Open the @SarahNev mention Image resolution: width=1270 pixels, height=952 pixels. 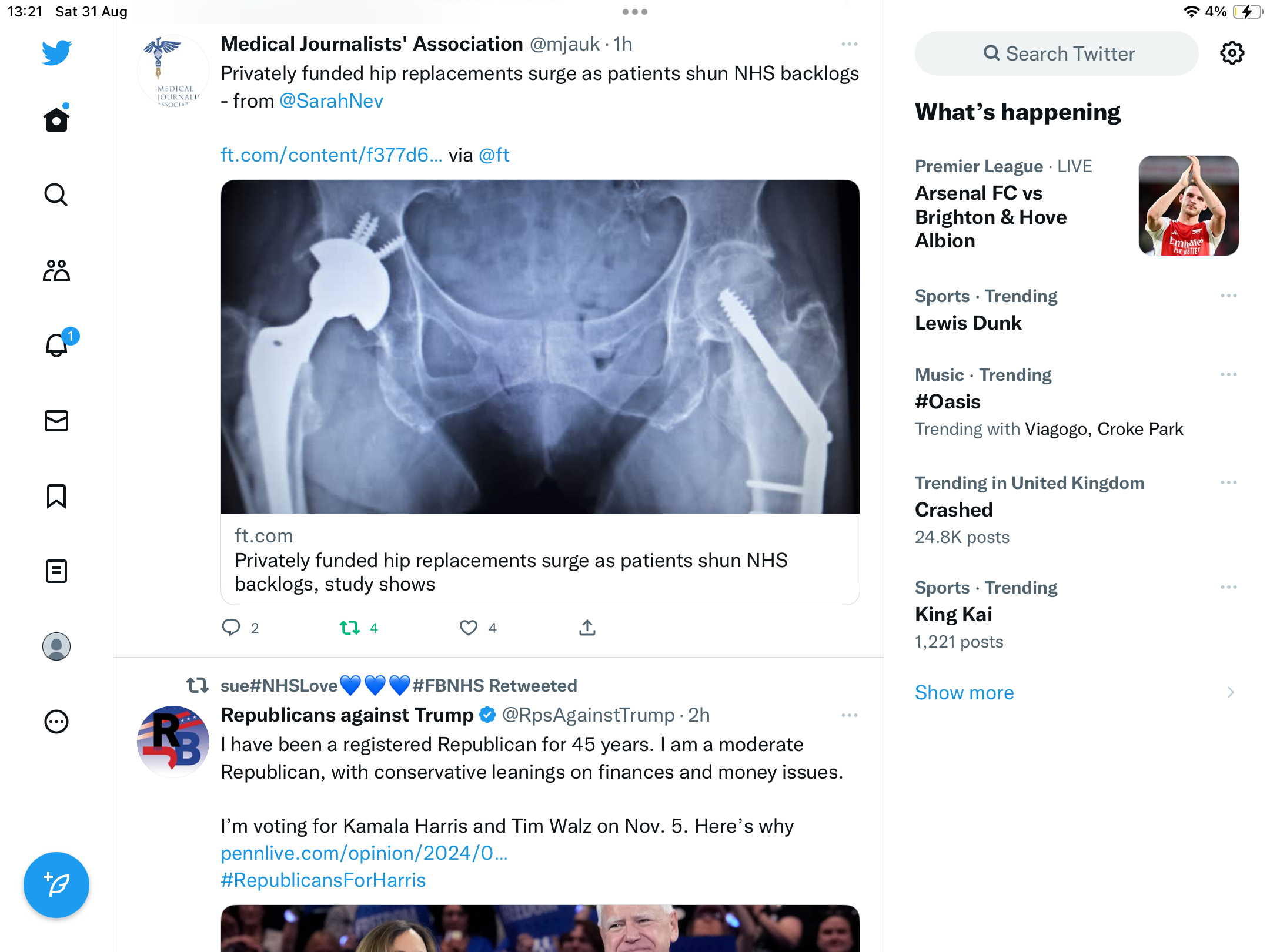coord(331,101)
